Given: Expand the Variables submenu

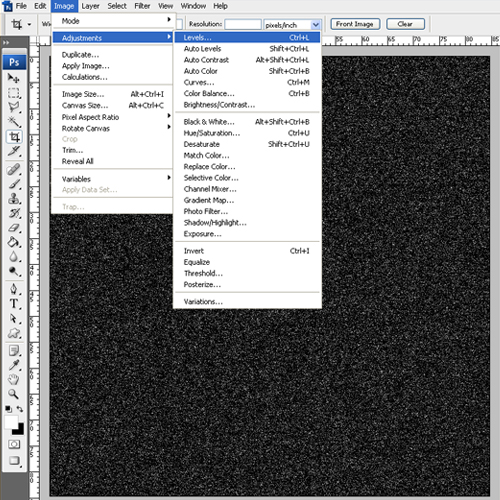Looking at the screenshot, I should 112,179.
